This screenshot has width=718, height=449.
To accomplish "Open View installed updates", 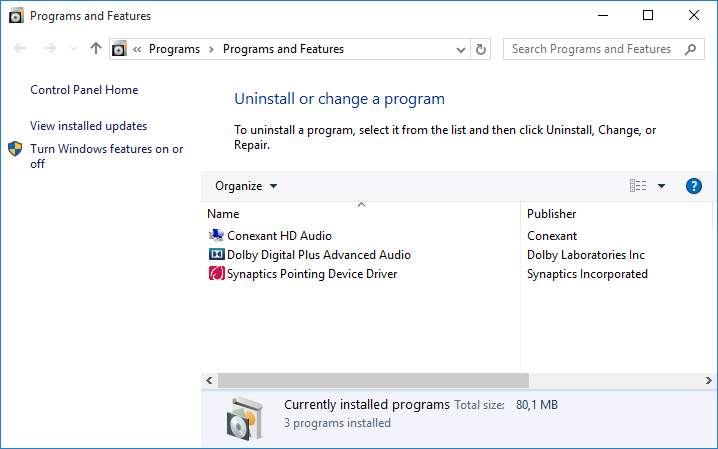I will (x=88, y=126).
